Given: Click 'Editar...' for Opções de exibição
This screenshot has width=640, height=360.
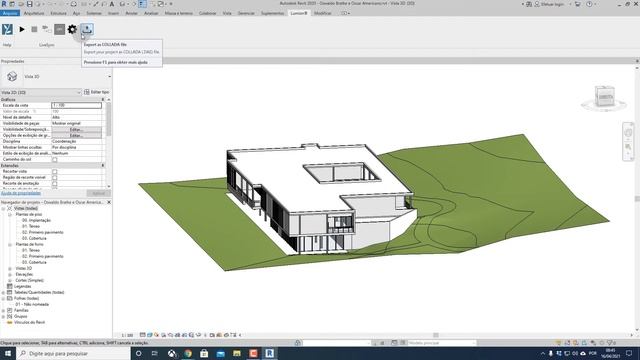Looking at the screenshot, I should (76, 136).
